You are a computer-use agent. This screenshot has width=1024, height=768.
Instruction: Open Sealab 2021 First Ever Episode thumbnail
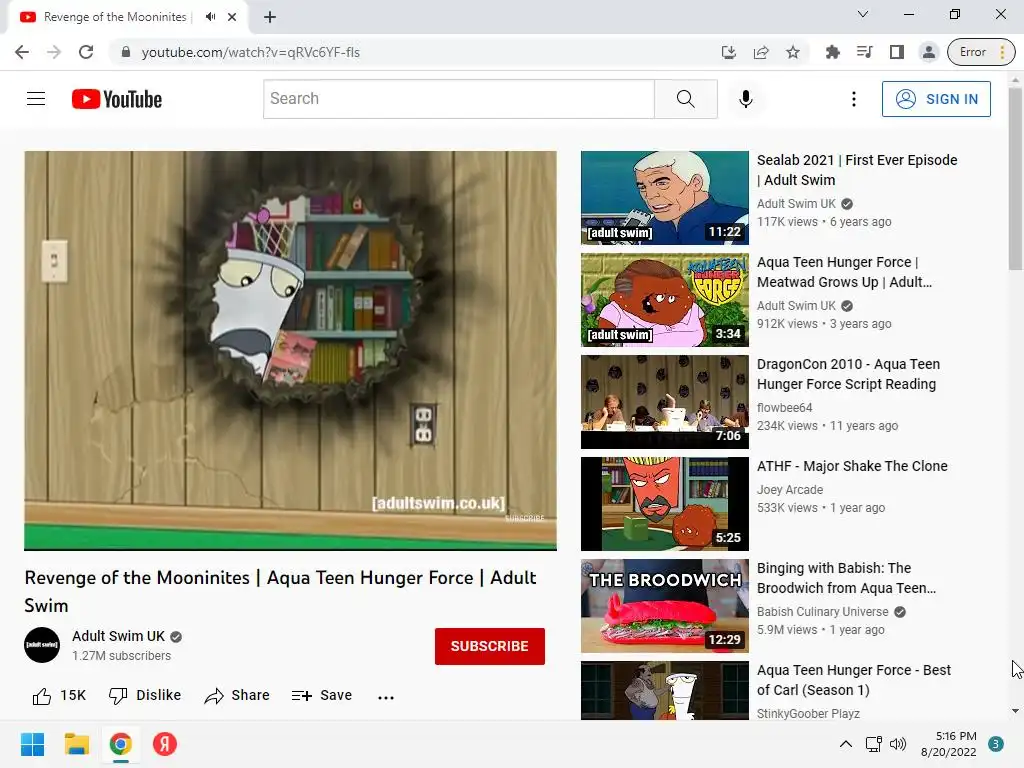click(x=665, y=198)
